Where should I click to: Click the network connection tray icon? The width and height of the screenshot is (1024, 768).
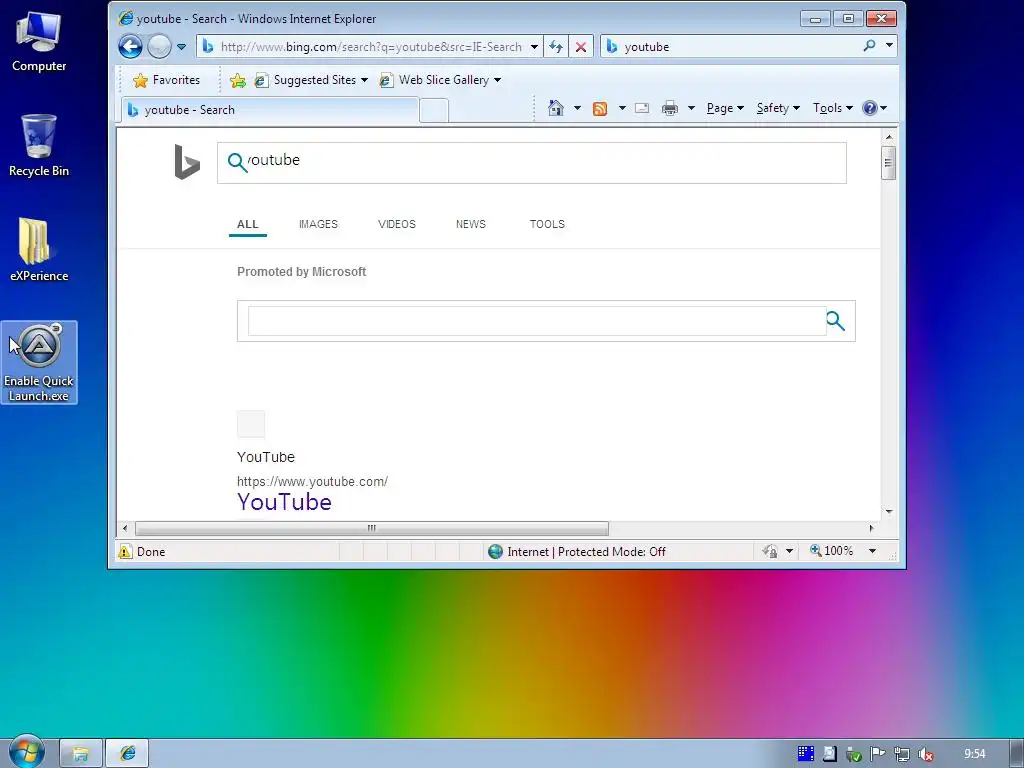click(902, 754)
